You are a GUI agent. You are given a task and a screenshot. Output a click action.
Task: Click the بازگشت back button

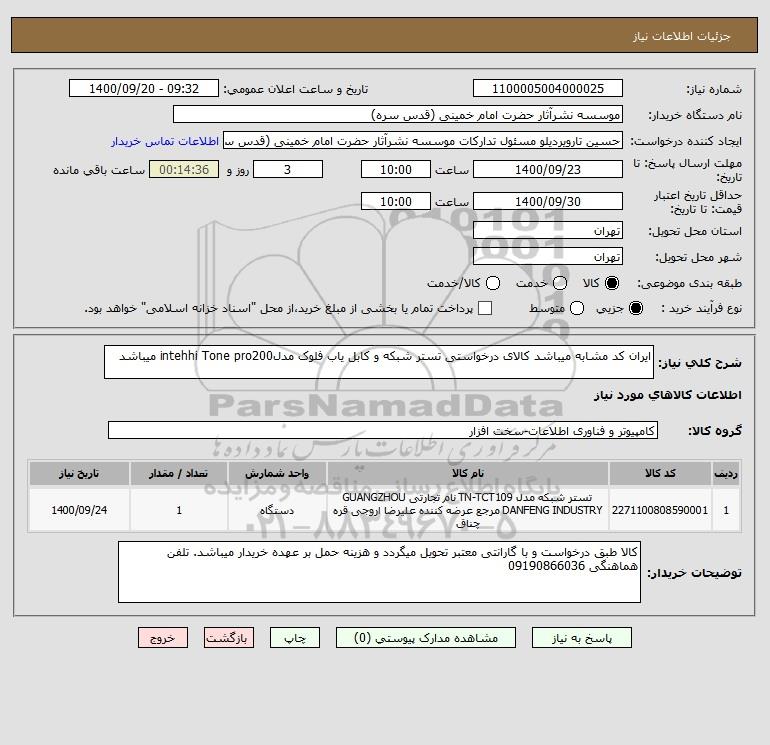pos(229,638)
